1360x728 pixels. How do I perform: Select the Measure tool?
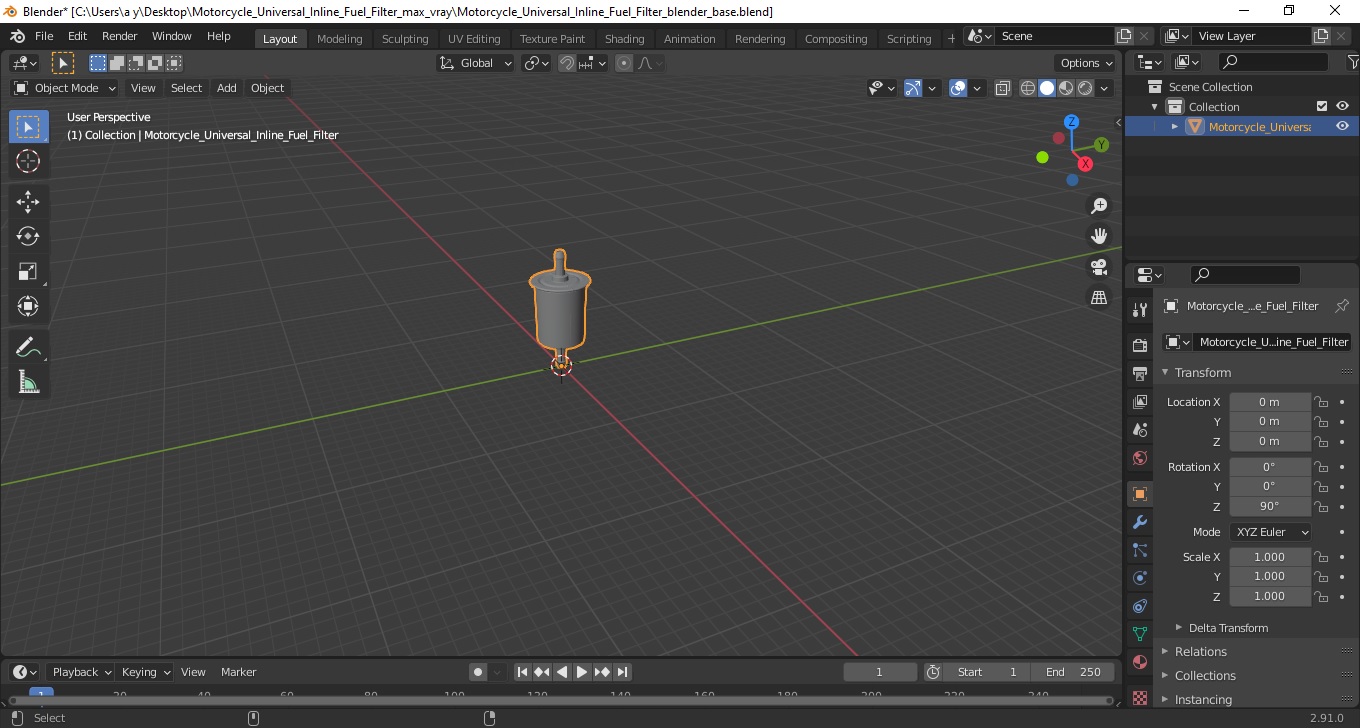pyautogui.click(x=28, y=382)
